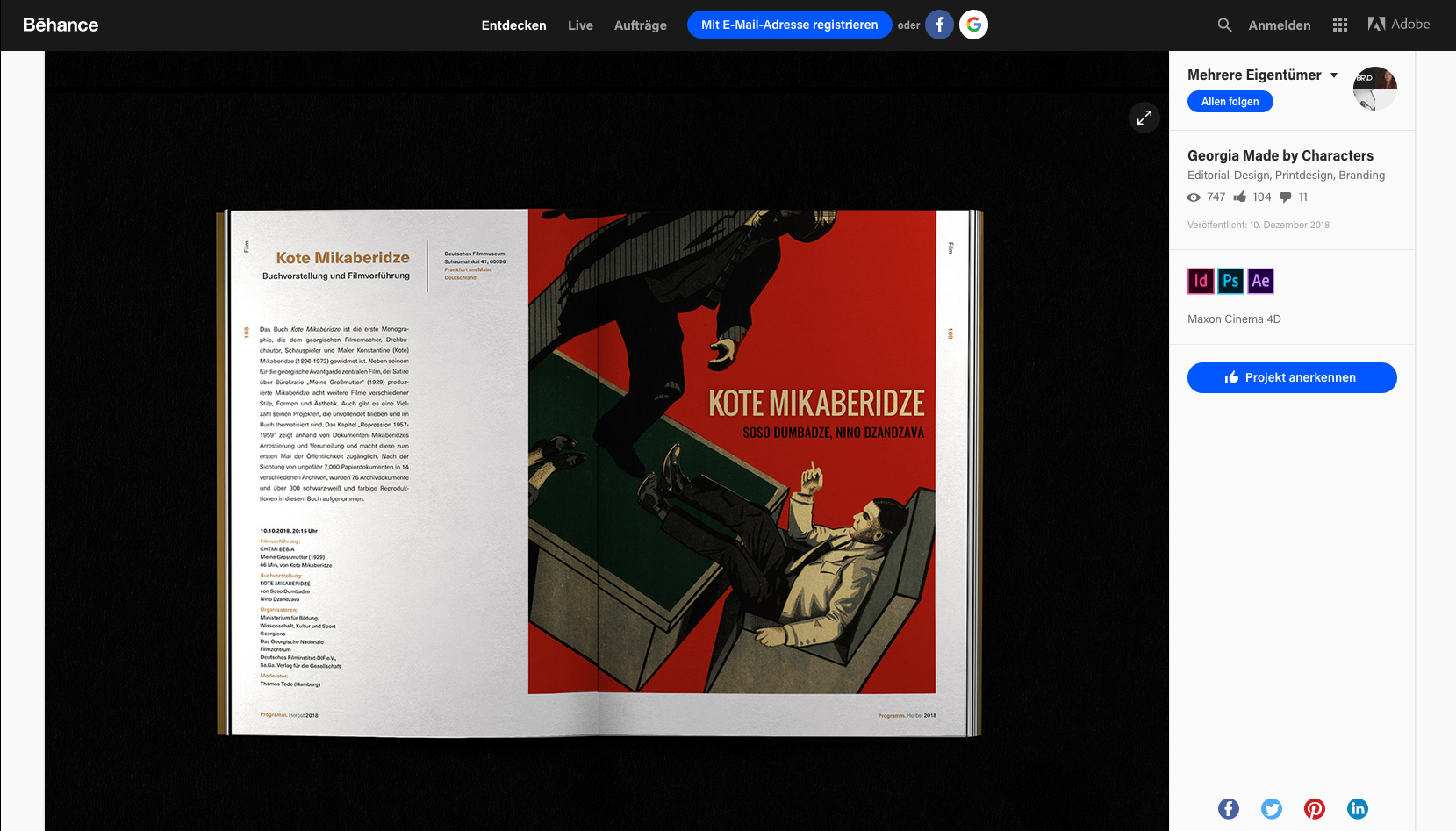Click the Printdesign category link
The width and height of the screenshot is (1456, 831).
coord(1303,176)
